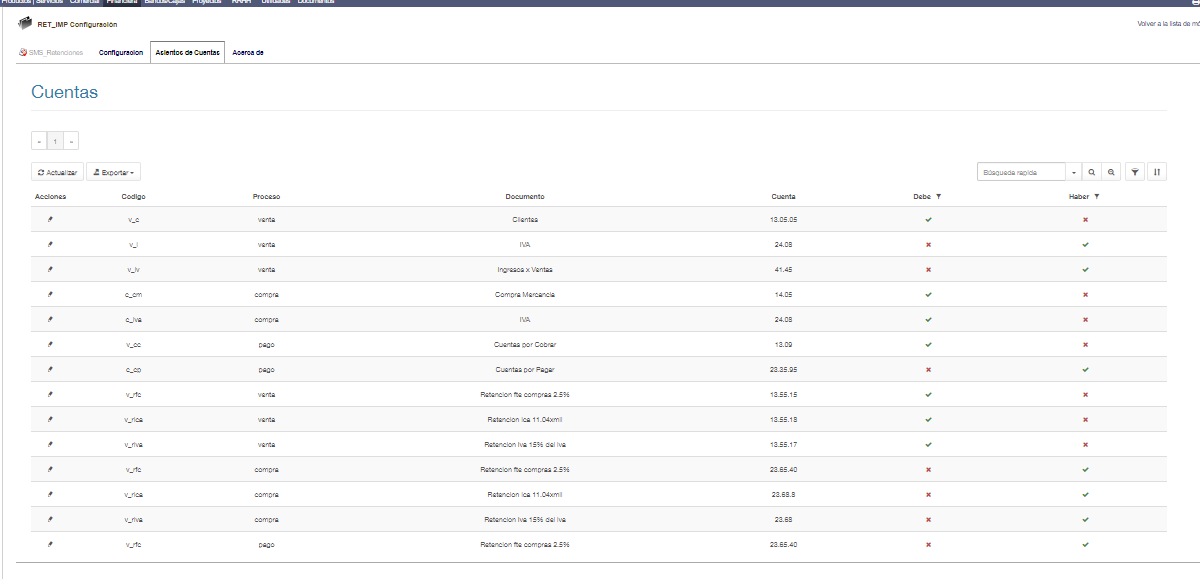Open the quick search field dropdown arrow
1200x588 pixels.
[x=1073, y=172]
